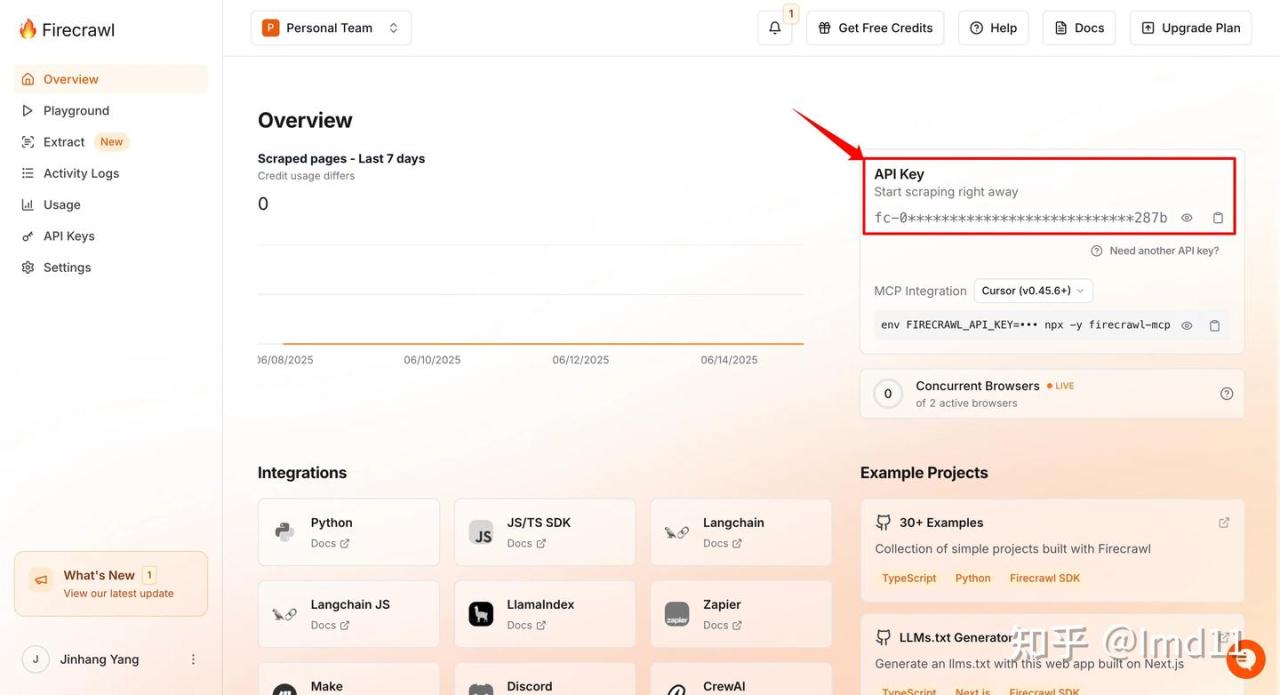Open the Cursor MCP client dropdown
The width and height of the screenshot is (1280, 695).
[1033, 291]
